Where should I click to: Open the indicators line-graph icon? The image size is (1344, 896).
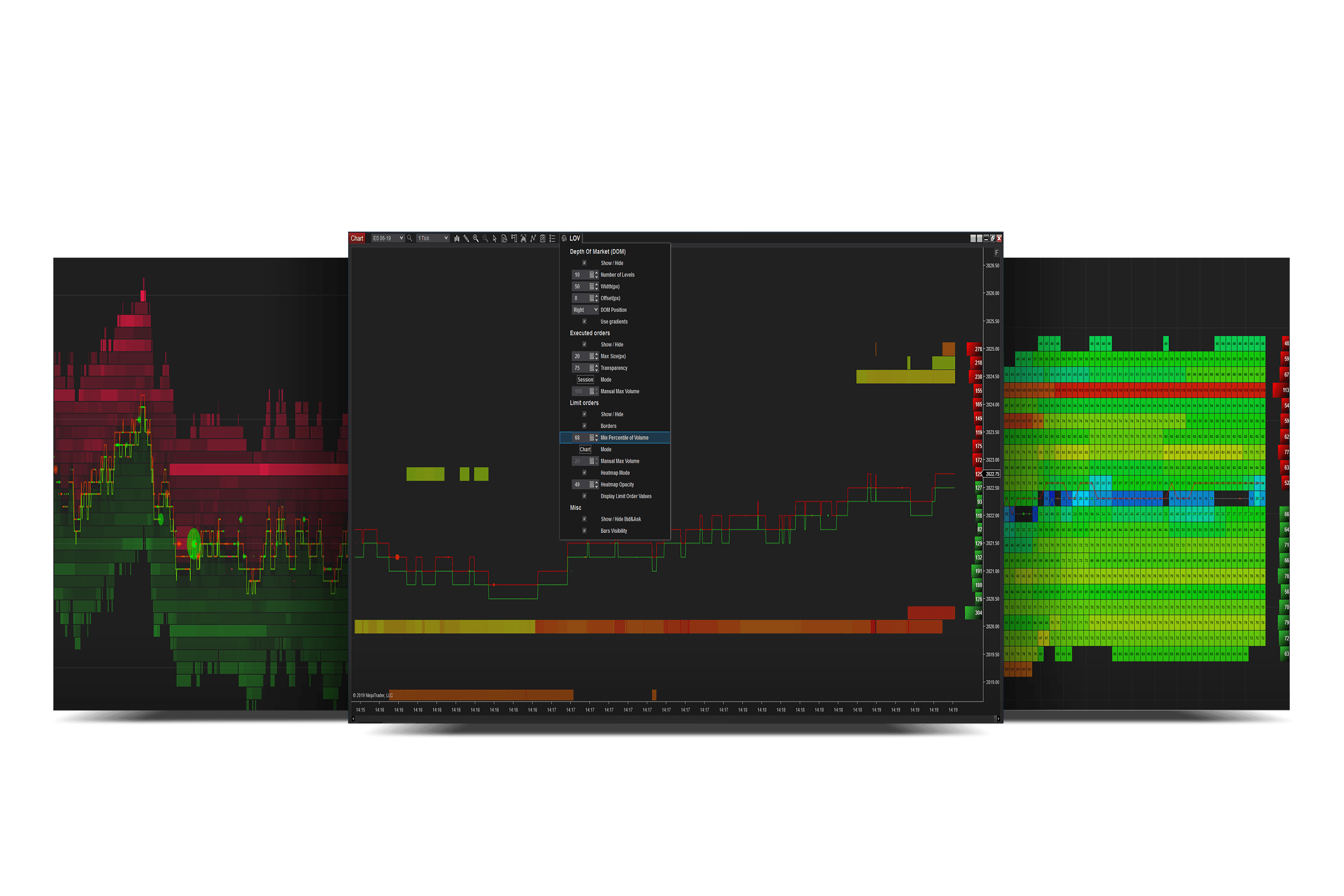533,238
